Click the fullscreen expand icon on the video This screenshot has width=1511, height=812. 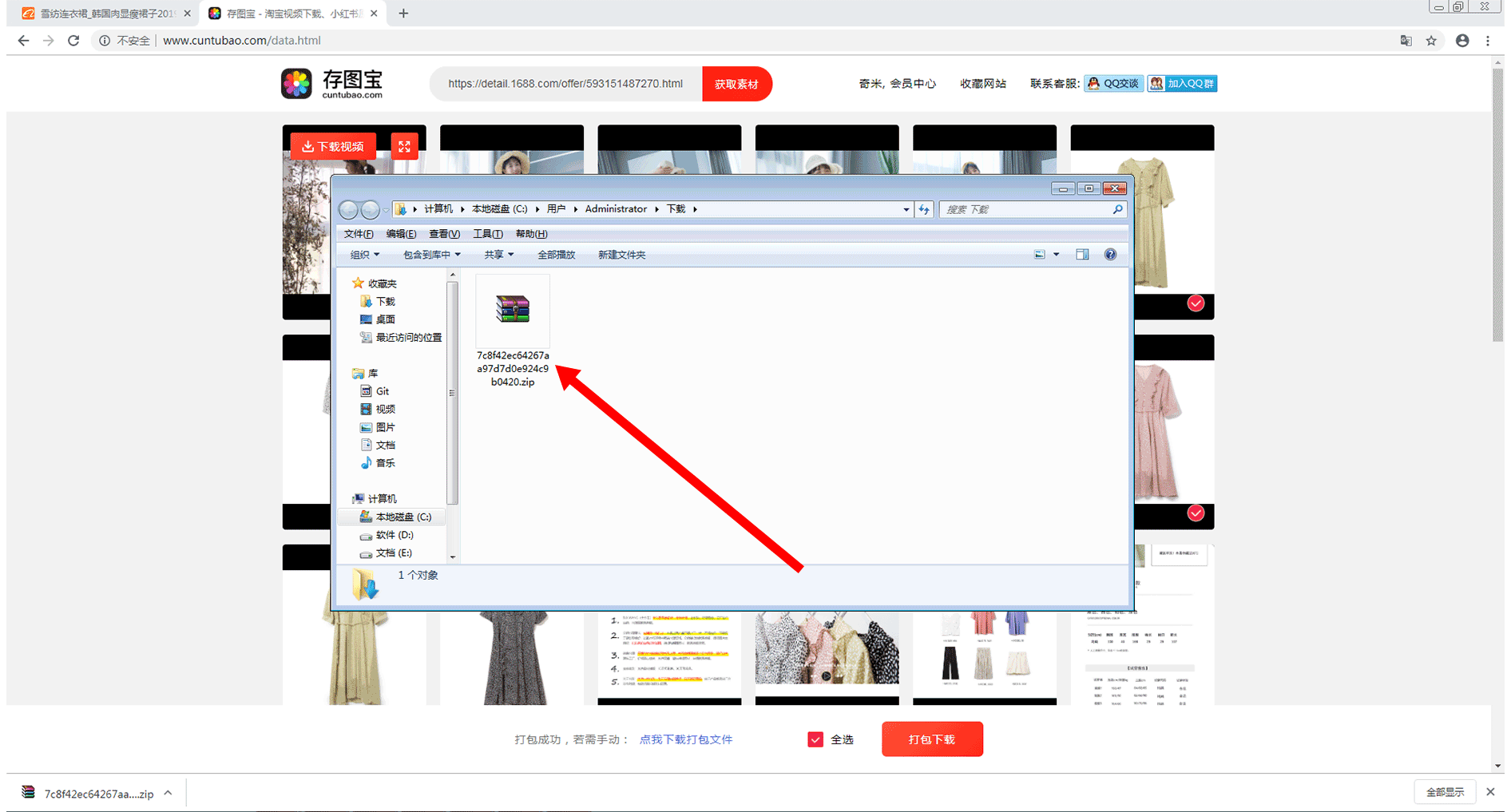[404, 146]
